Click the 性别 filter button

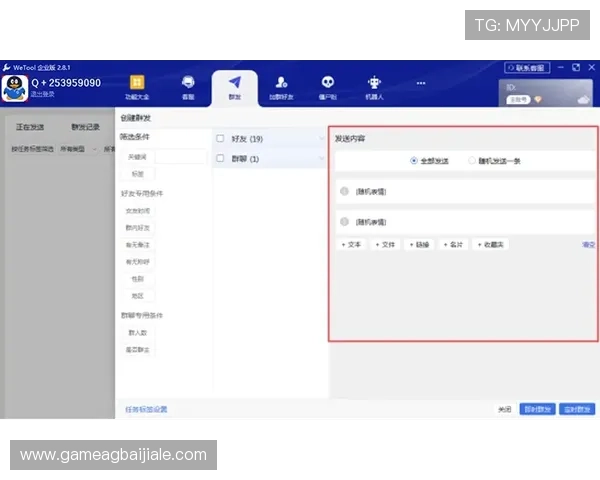pos(137,279)
